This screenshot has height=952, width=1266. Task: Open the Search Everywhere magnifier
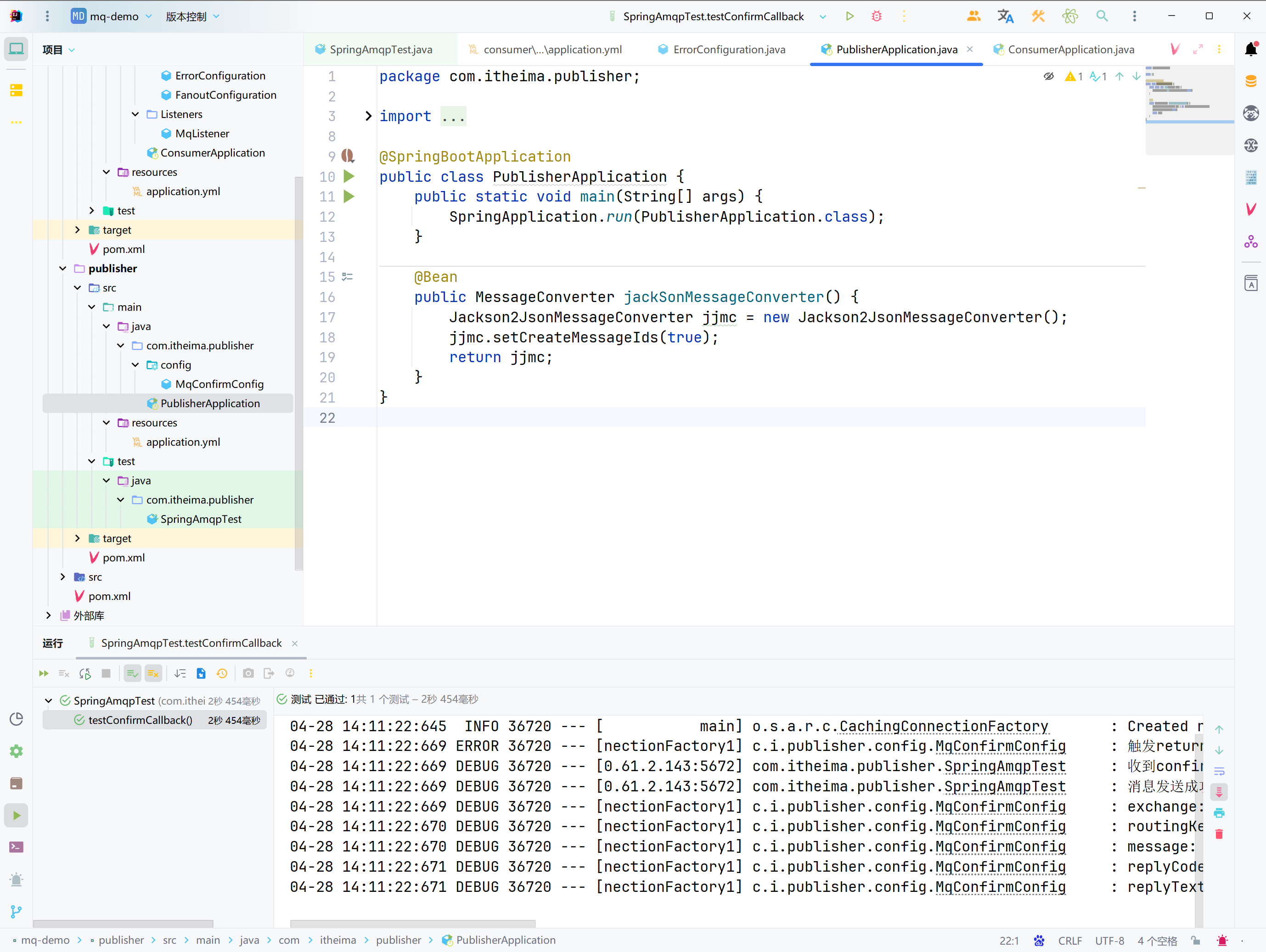[x=1102, y=16]
